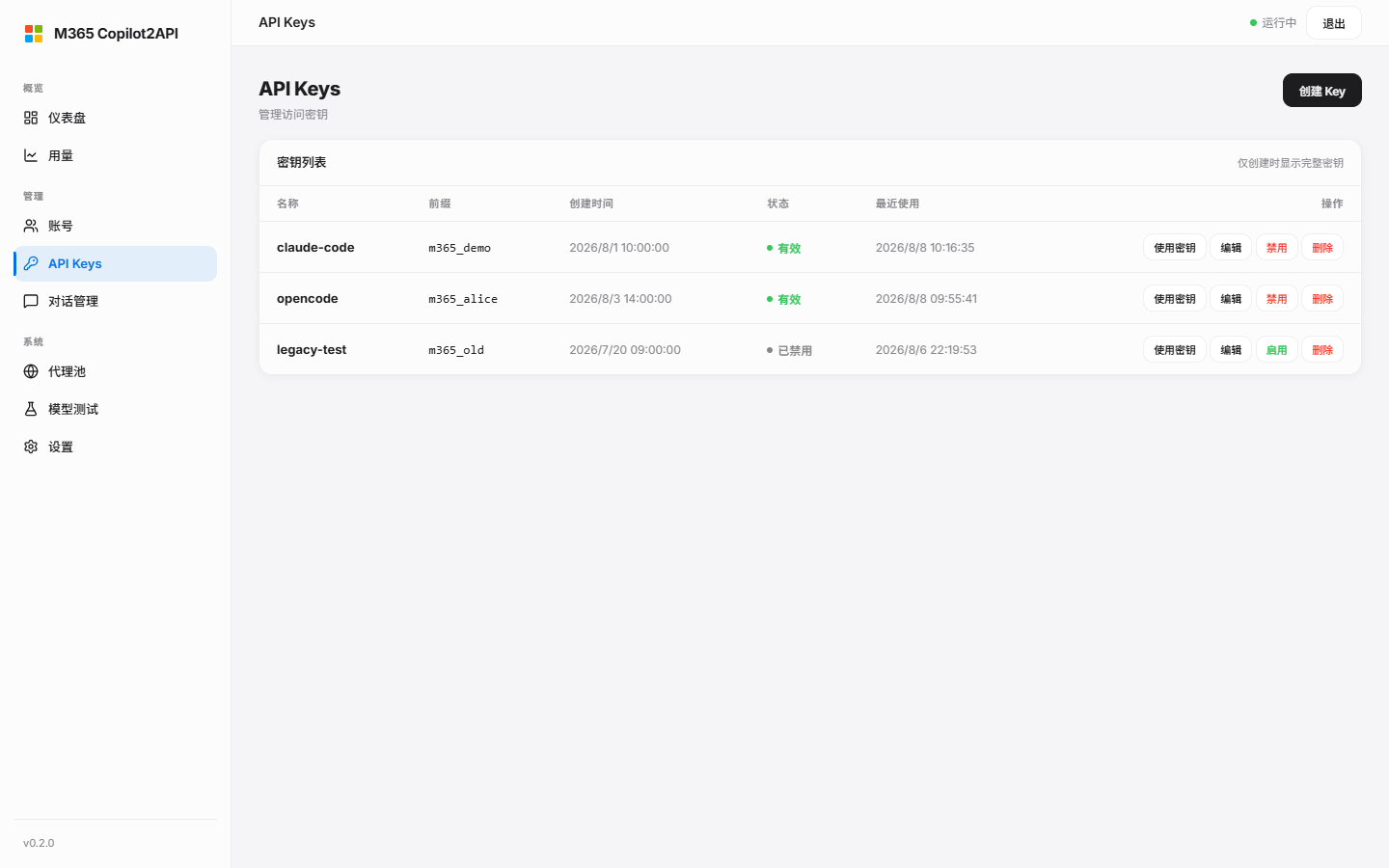
Task: Click the chat bubble icon beside 对话管理
Action: coord(31,301)
